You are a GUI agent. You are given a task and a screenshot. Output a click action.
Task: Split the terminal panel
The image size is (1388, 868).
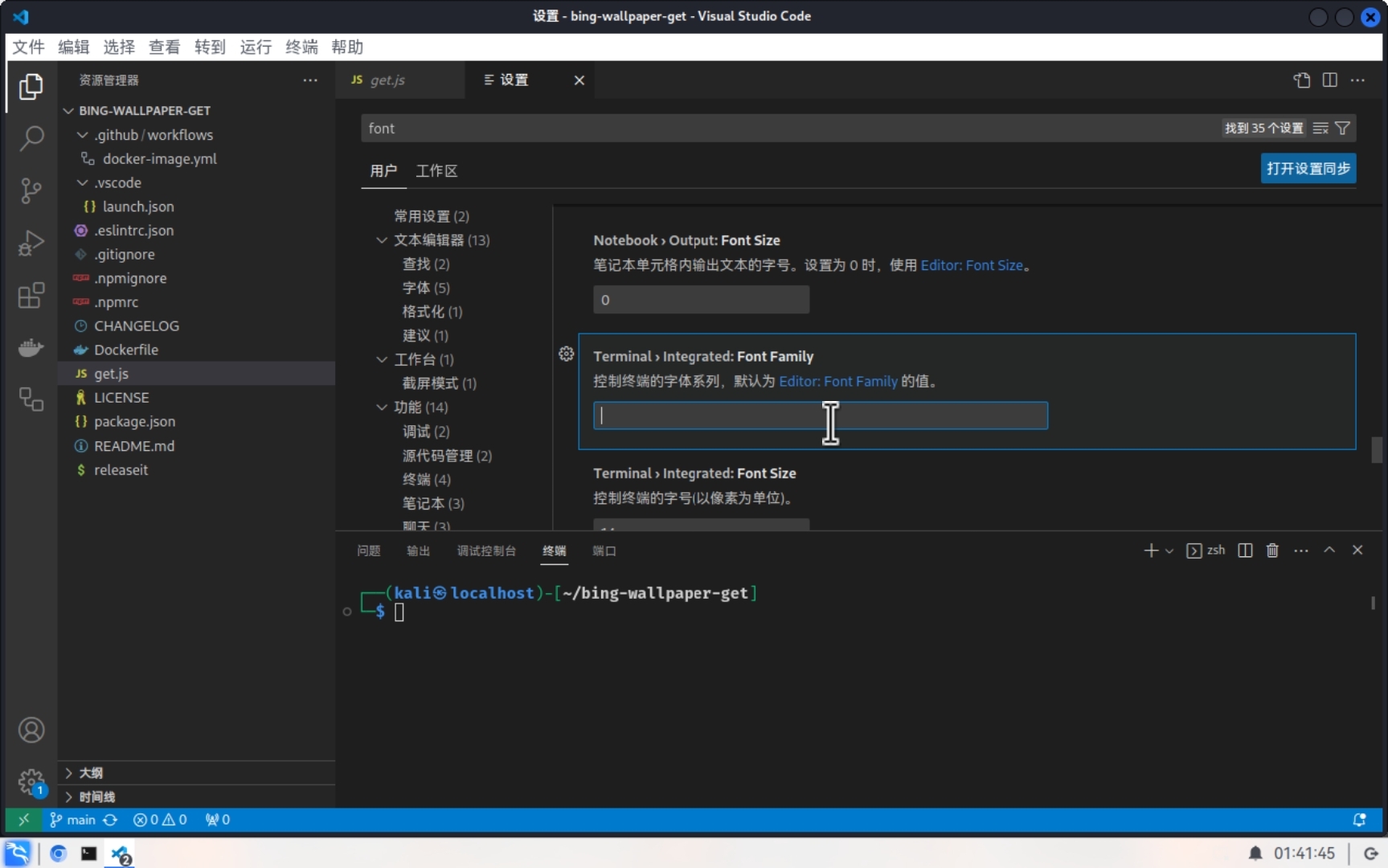coord(1245,551)
